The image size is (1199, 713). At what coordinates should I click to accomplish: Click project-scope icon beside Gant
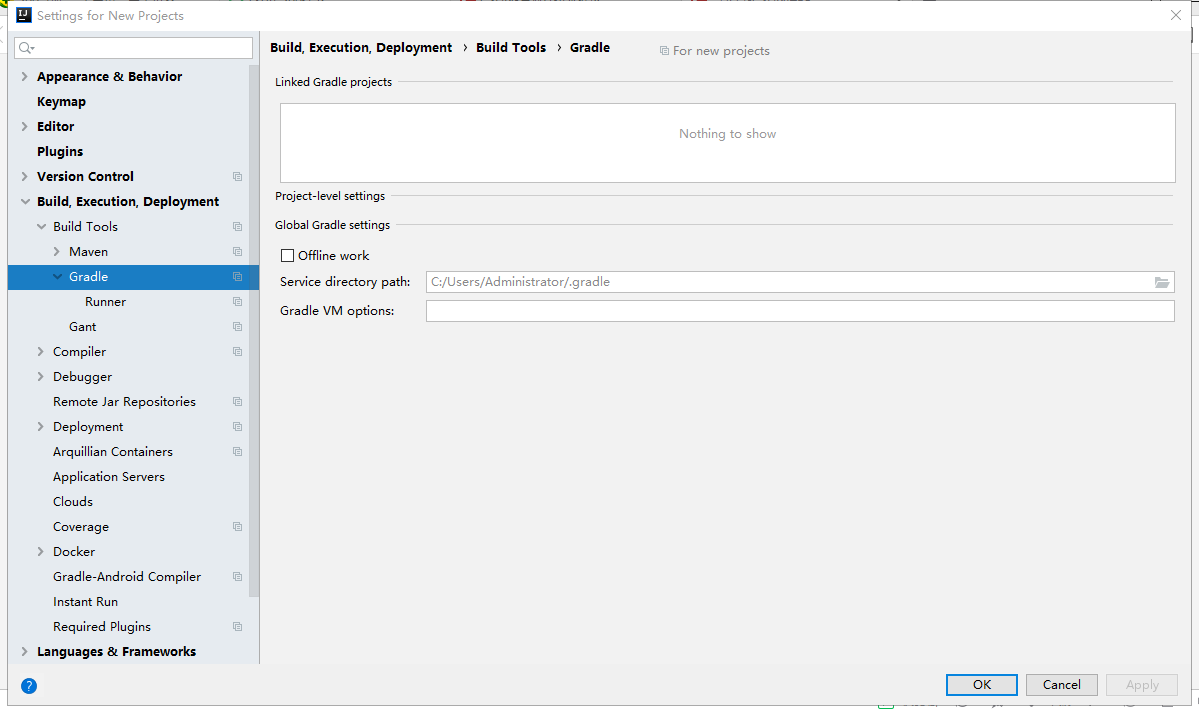[x=238, y=327]
